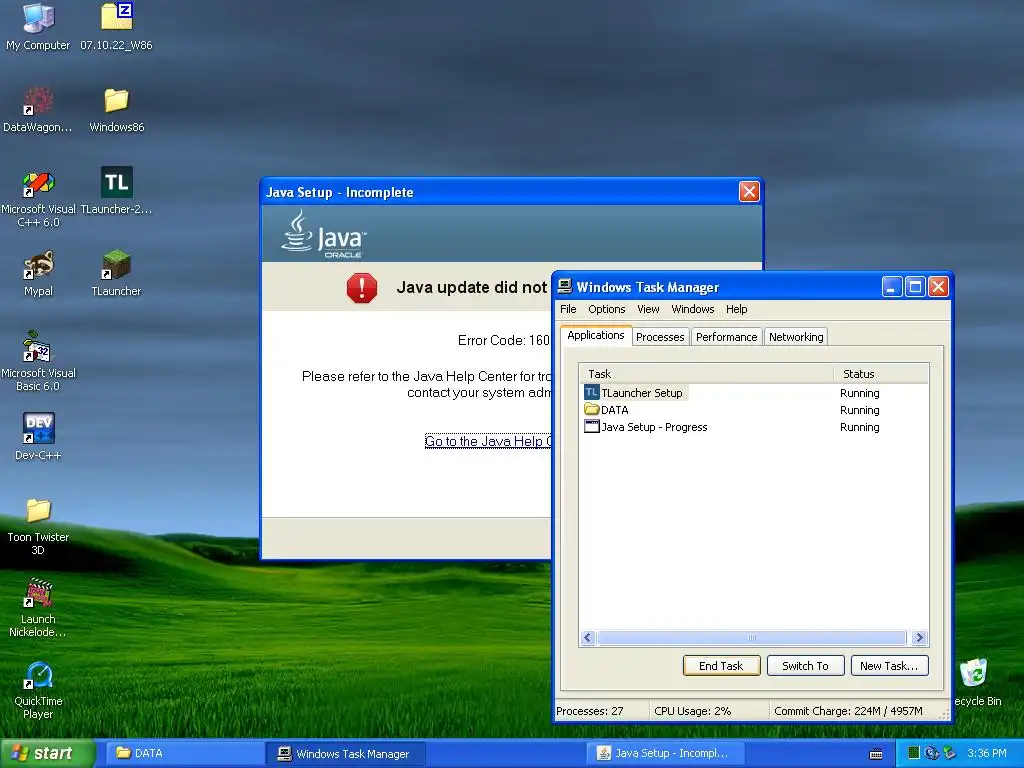Open the Go to the Java Help Center link
Screen dimensions: 1024x768
(x=488, y=441)
